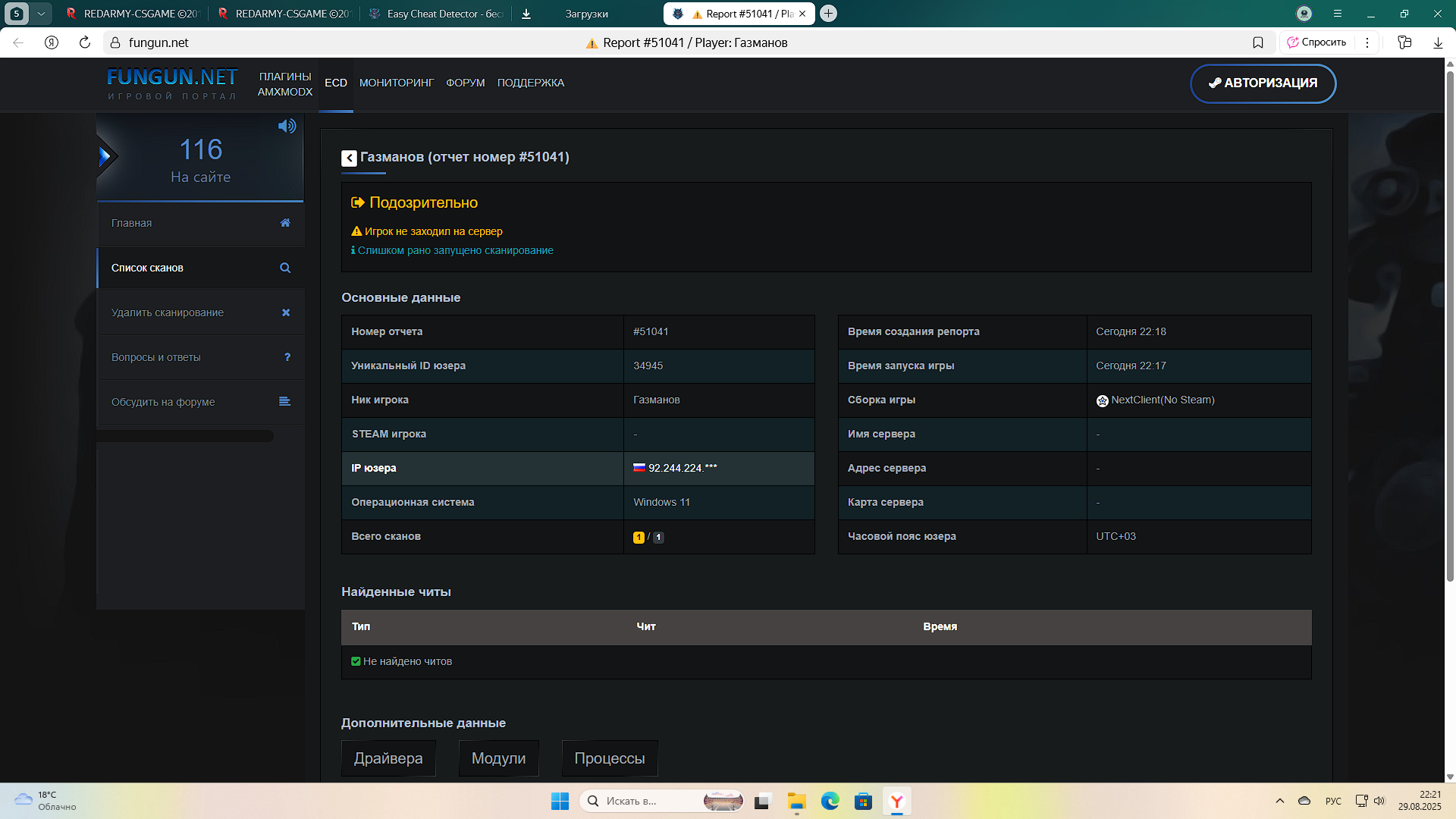Viewport: 1456px width, 819px height.
Task: Switch to Загрузки browser tab
Action: 587,14
